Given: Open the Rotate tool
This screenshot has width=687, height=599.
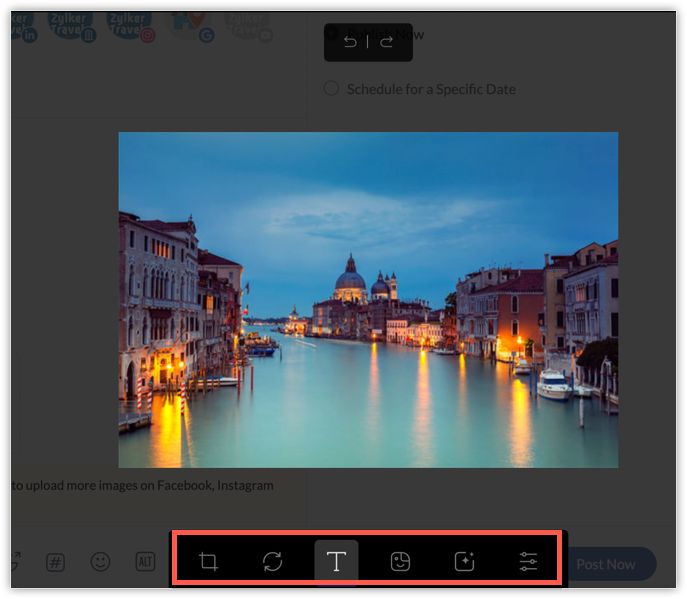Looking at the screenshot, I should pos(272,561).
